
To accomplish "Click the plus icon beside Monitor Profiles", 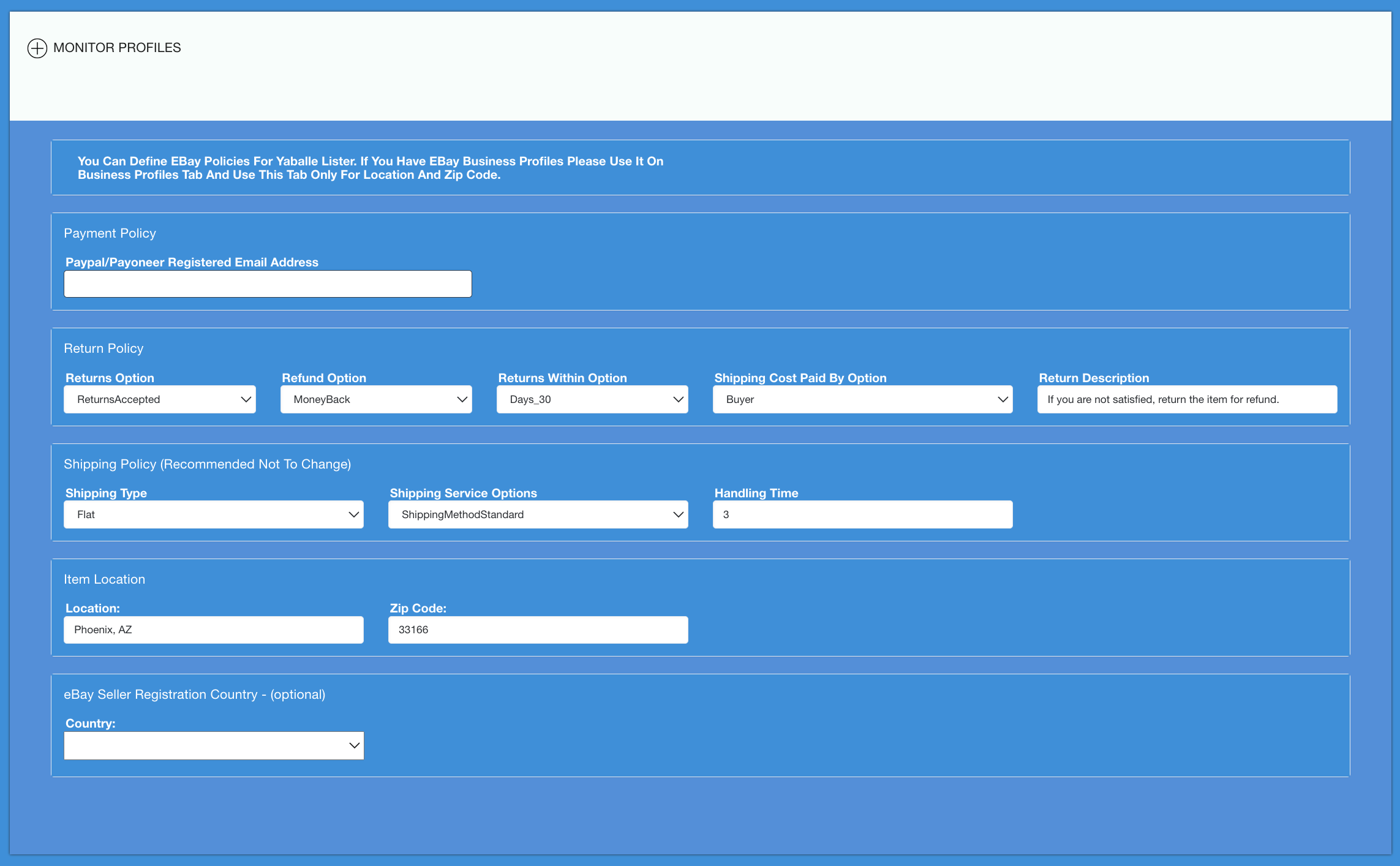I will (37, 48).
